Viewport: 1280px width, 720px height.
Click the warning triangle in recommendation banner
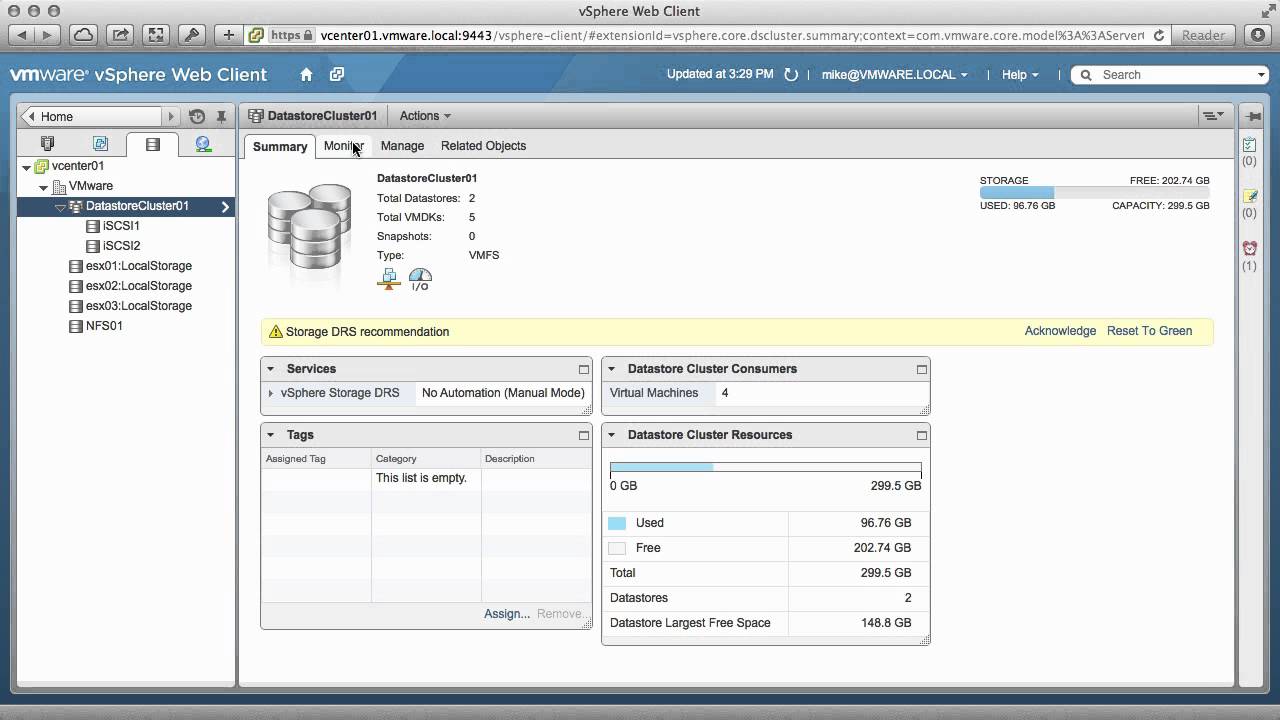276,332
